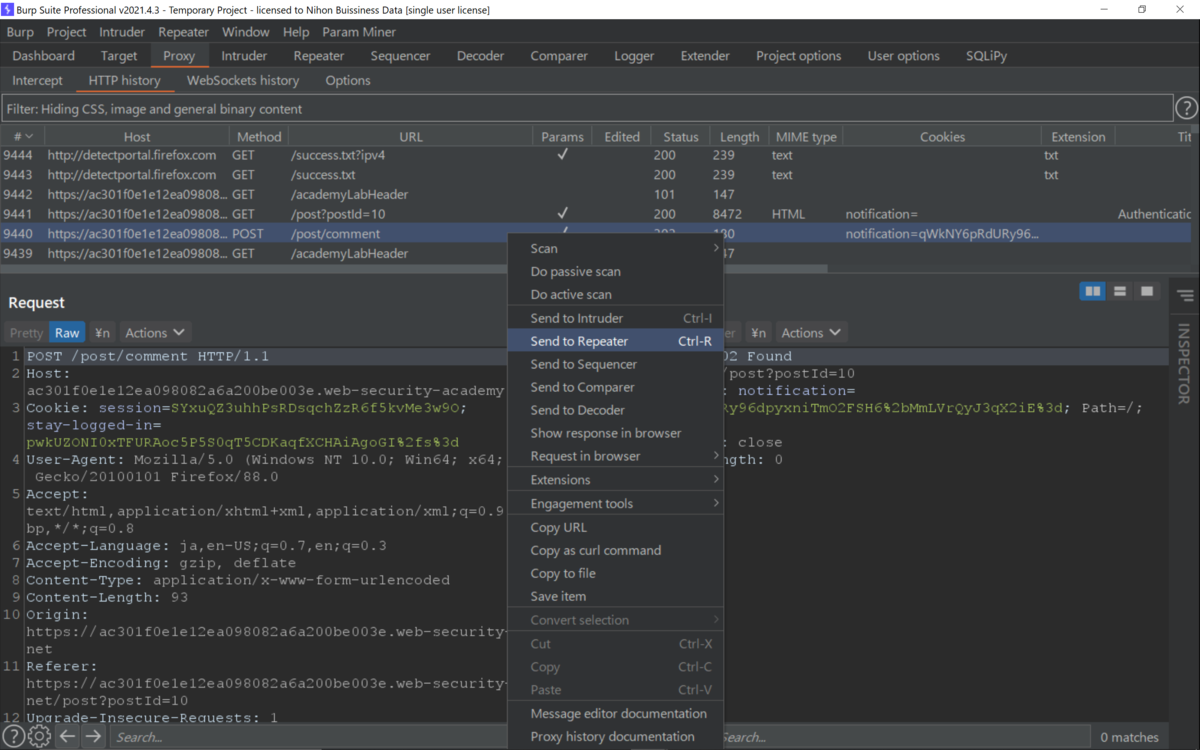Screen dimensions: 1200x750
Task: Select Do active scan
Action: (616, 294)
